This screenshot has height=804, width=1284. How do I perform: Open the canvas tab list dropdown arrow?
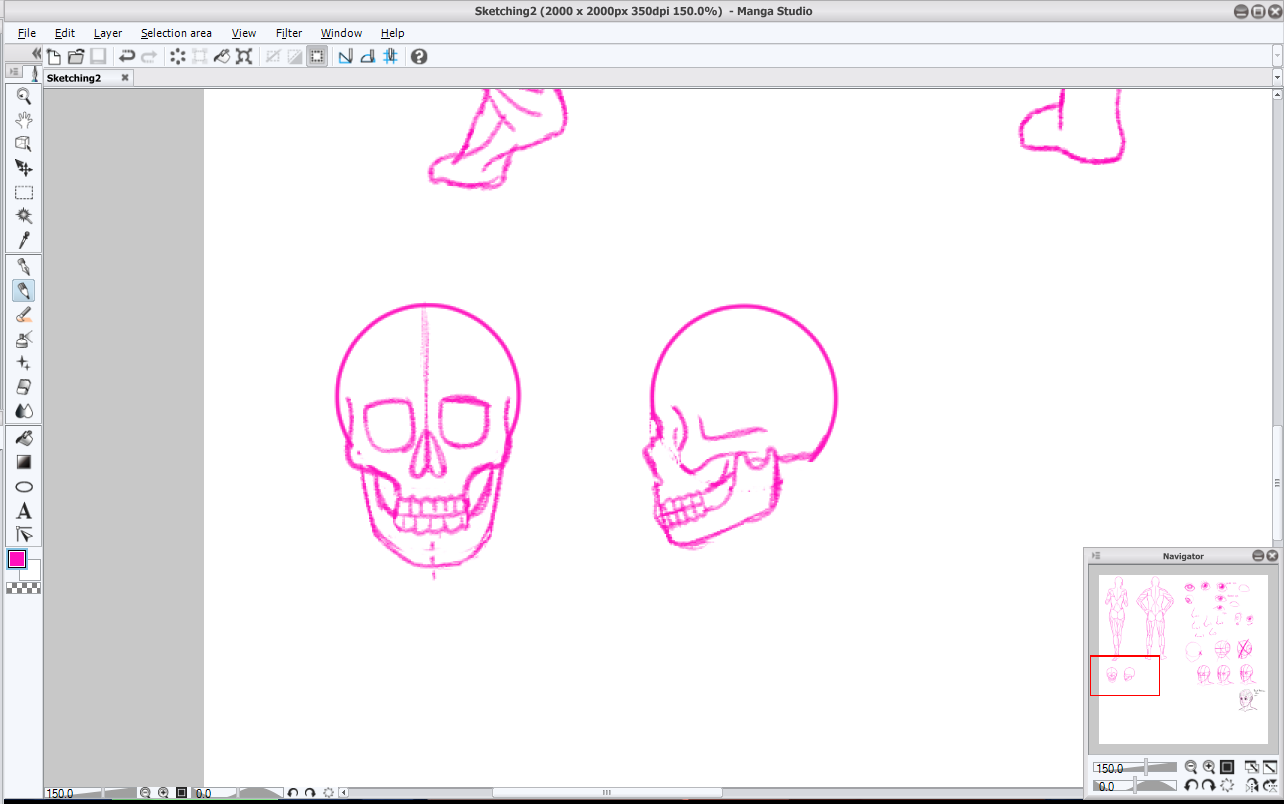click(1277, 78)
